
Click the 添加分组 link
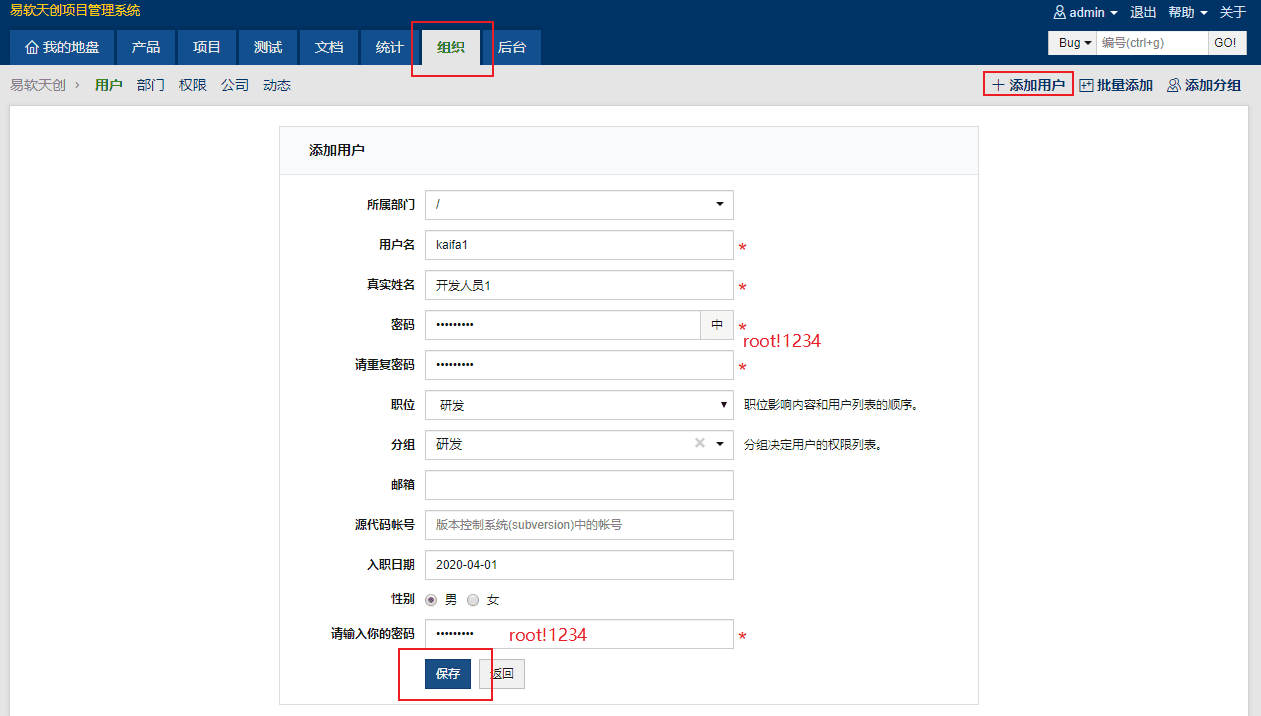pyautogui.click(x=1204, y=85)
